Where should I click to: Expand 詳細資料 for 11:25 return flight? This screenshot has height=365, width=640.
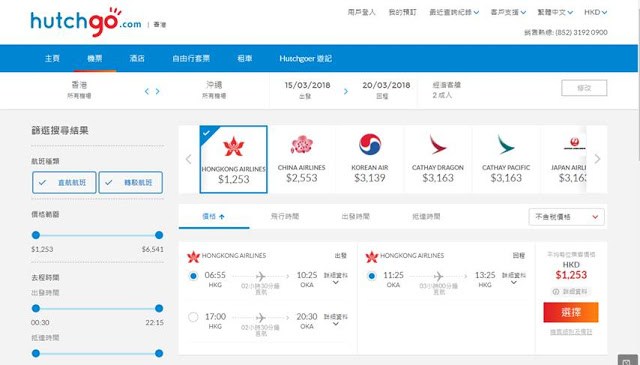pos(513,278)
